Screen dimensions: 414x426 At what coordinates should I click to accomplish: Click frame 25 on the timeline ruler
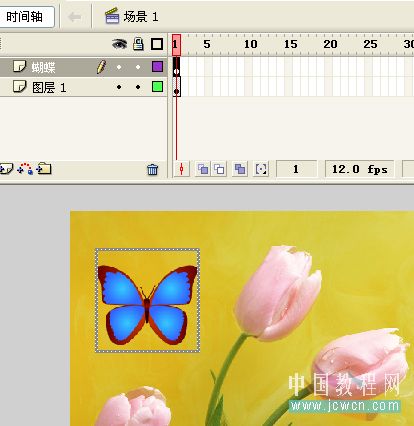370,44
